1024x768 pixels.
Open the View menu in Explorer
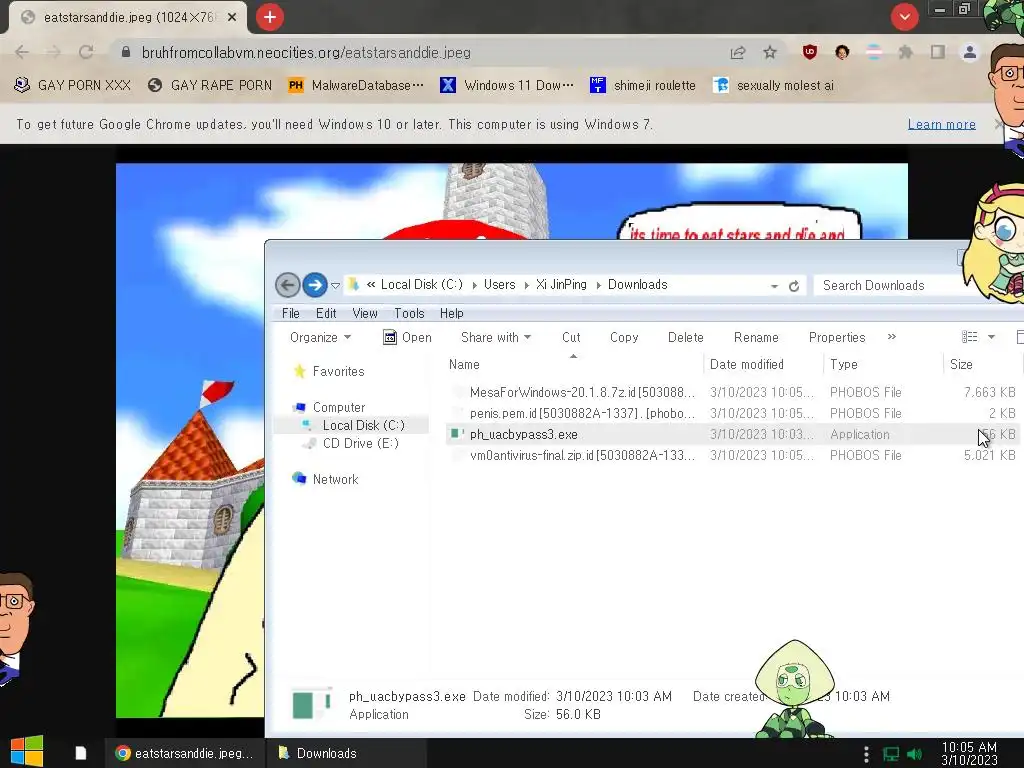click(365, 313)
